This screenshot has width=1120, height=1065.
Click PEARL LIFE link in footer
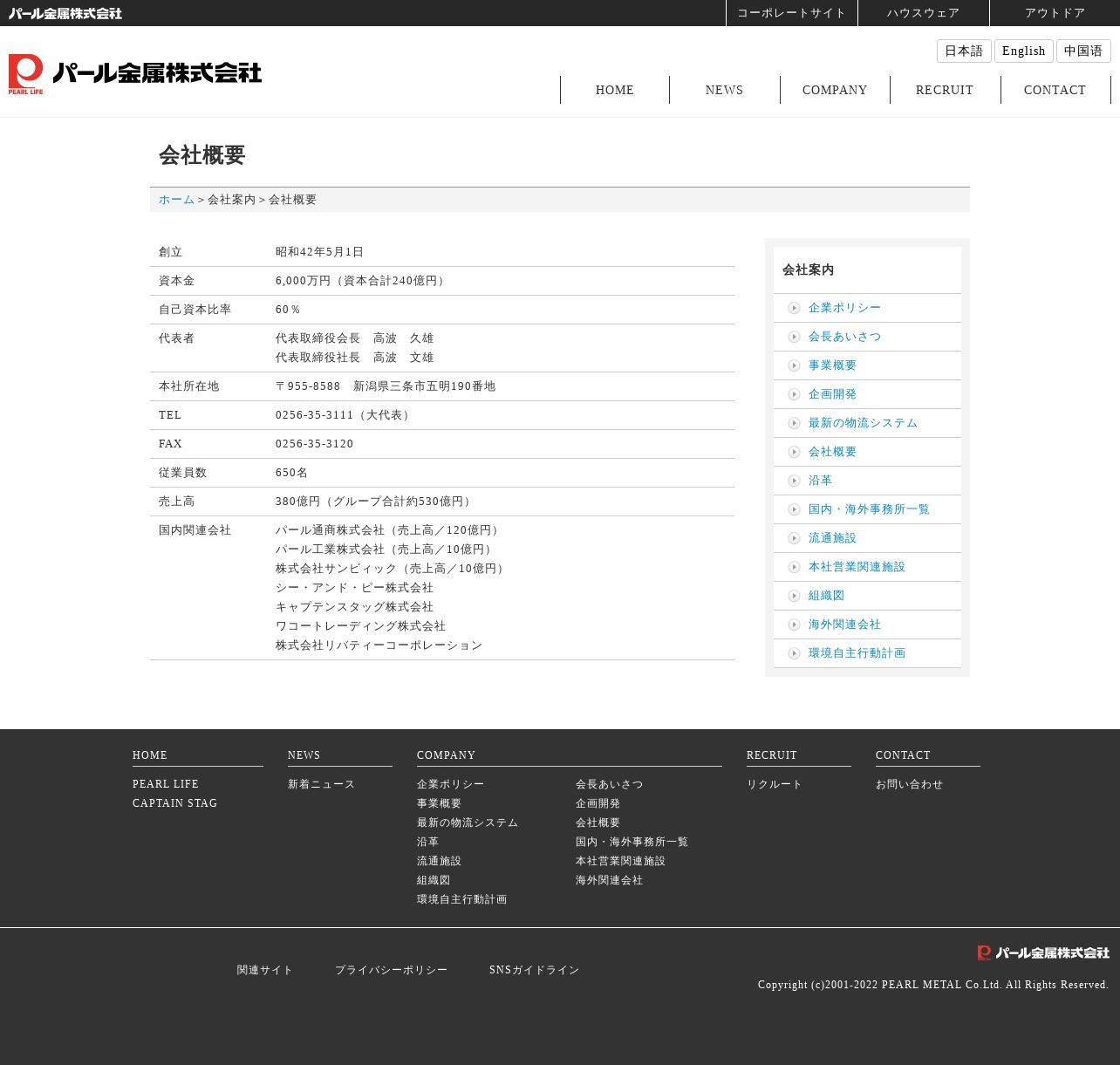(x=166, y=784)
